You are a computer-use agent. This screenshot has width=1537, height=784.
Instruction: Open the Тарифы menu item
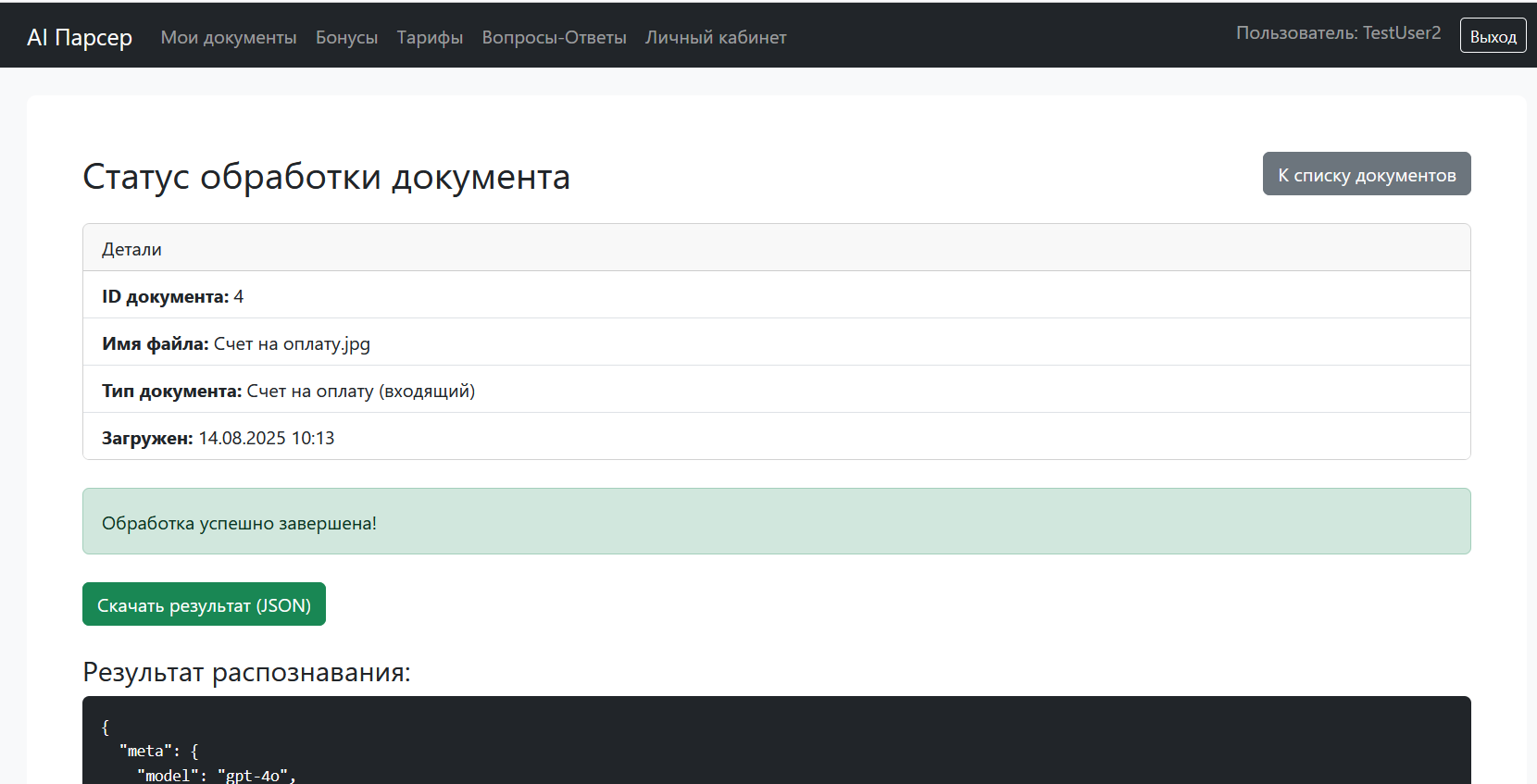coord(430,37)
